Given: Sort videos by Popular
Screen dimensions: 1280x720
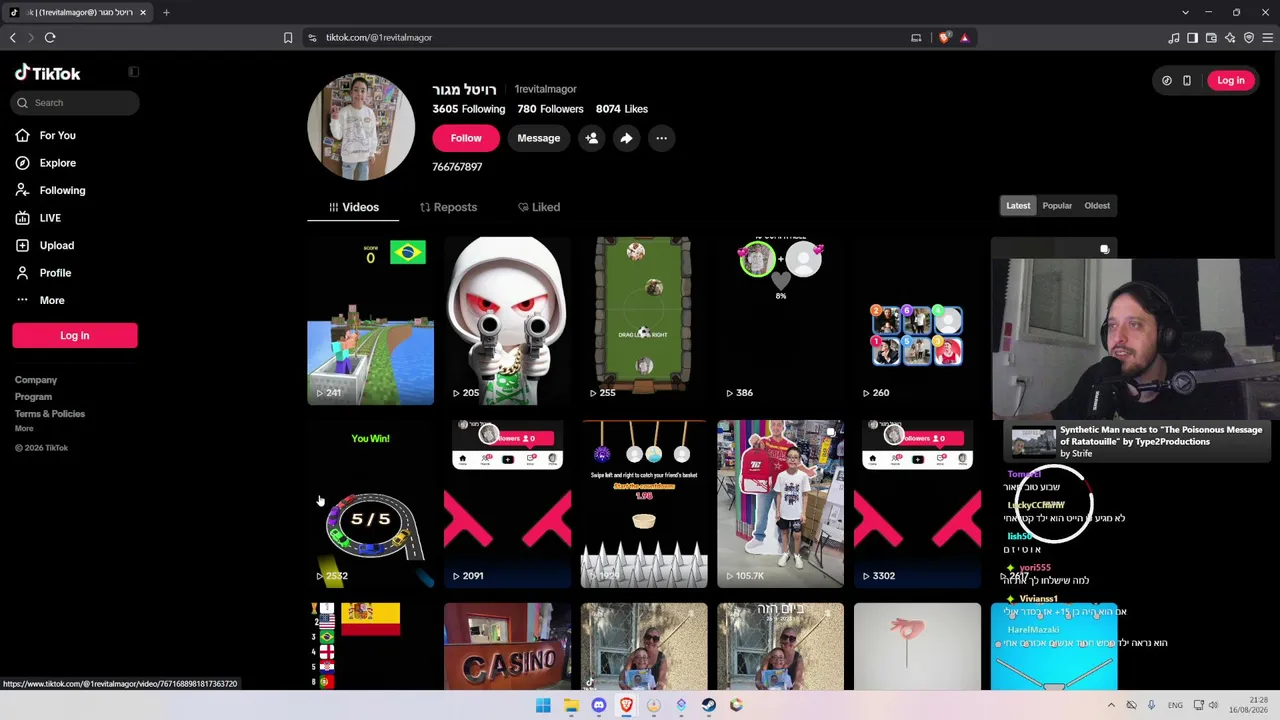Looking at the screenshot, I should (1057, 206).
